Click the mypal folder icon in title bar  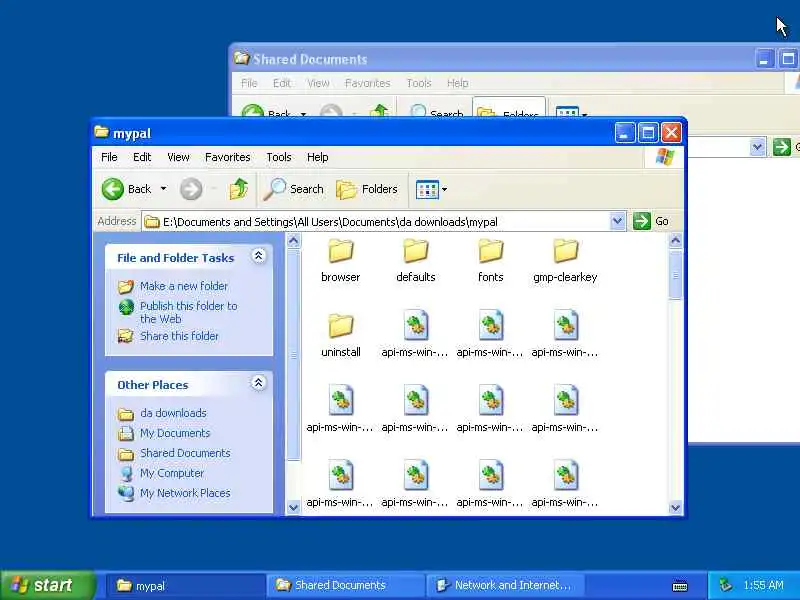(102, 133)
